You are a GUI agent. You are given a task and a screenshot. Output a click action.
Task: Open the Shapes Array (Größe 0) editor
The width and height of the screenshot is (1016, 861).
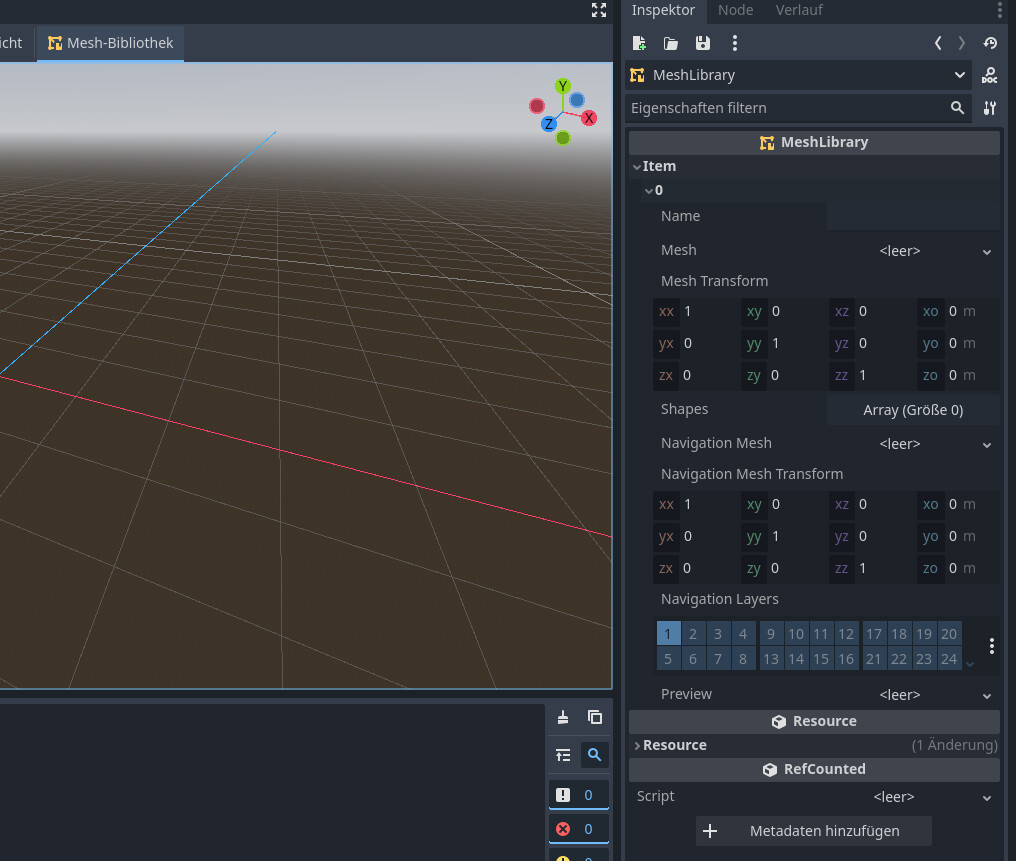912,409
